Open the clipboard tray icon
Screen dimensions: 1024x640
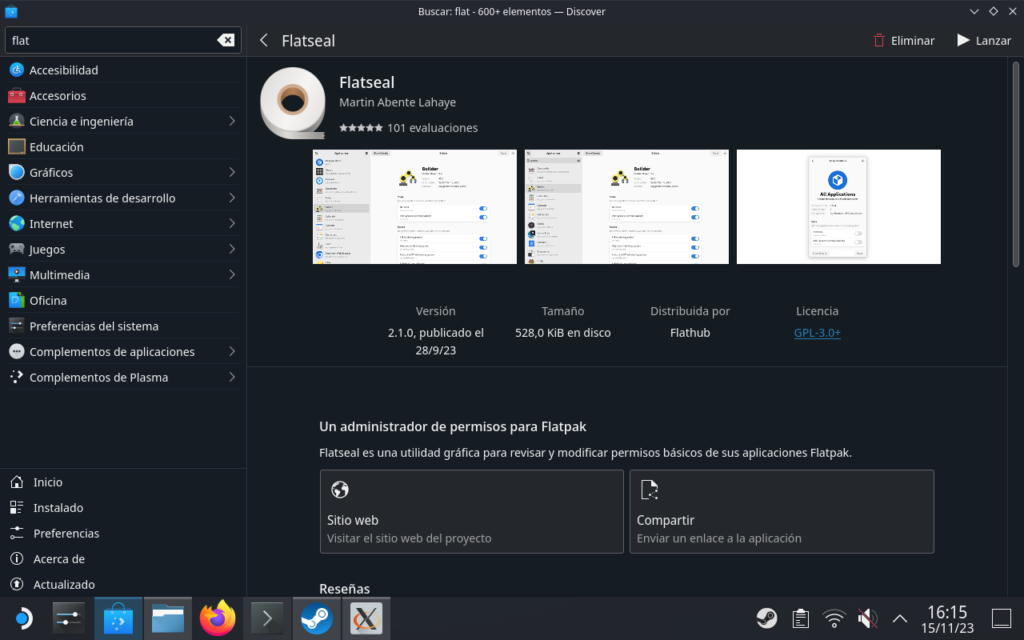coord(800,618)
